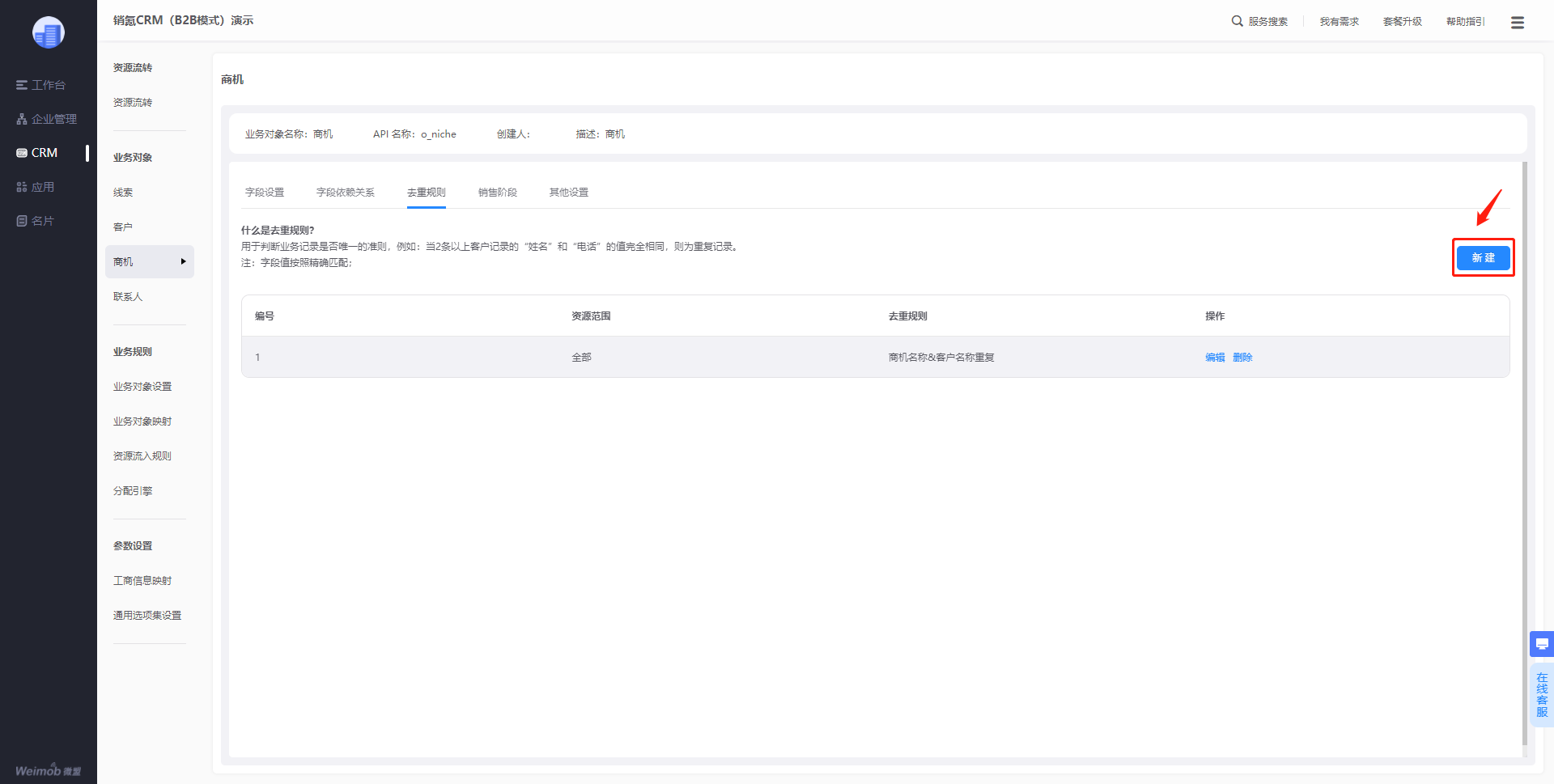Click the 在线客服 side button
Image resolution: width=1554 pixels, height=784 pixels.
[x=1542, y=695]
